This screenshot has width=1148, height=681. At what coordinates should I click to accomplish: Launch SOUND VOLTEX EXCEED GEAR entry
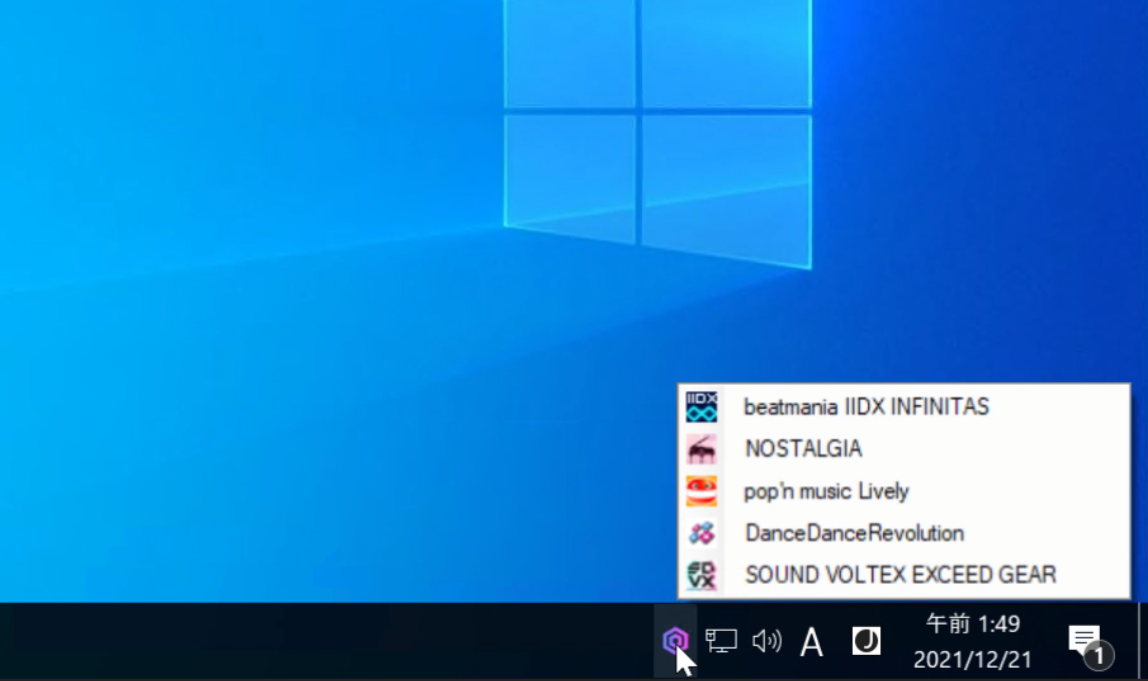[x=903, y=576]
